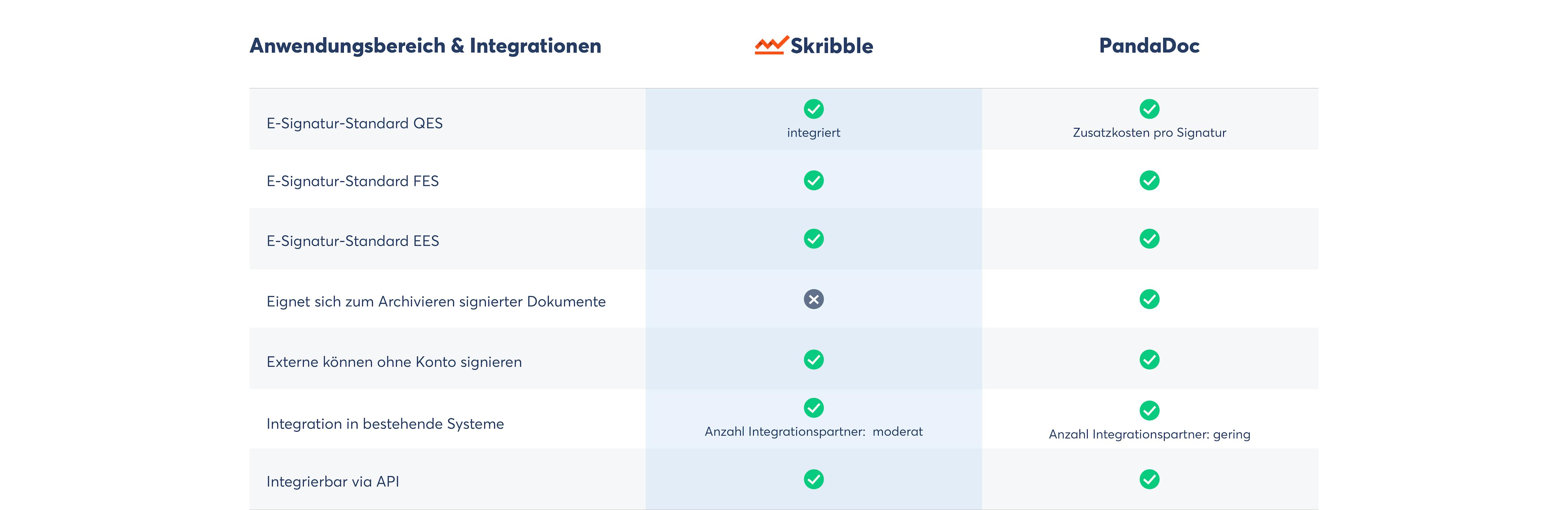Select the PandaDoc column heading
Image resolution: width=1568 pixels, height=510 pixels.
[1149, 45]
